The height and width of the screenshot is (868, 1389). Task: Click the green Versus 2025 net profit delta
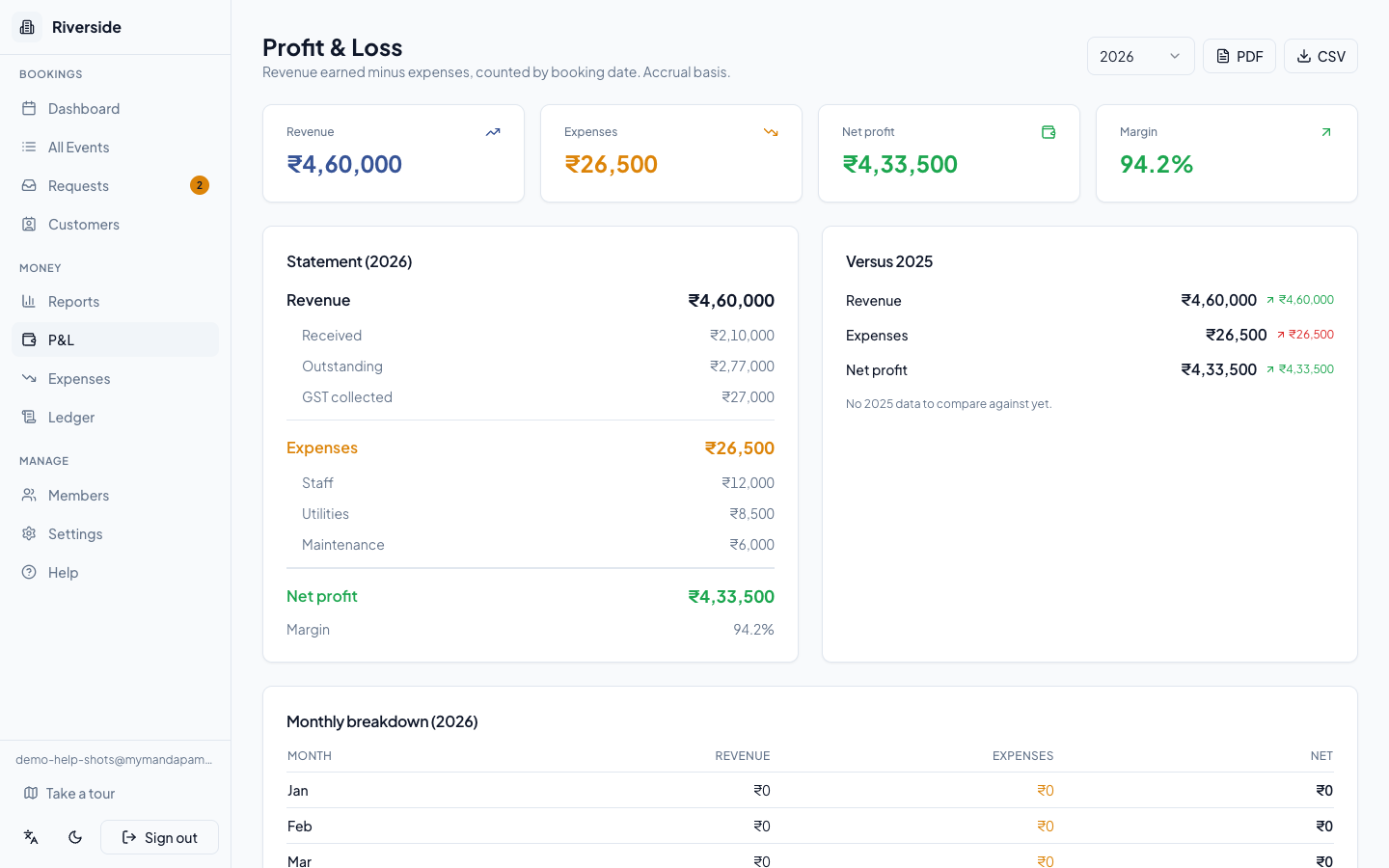(x=1299, y=369)
